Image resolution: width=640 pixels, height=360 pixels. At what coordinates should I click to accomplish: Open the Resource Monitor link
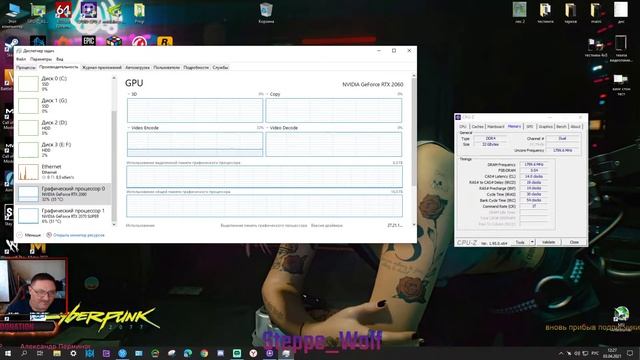click(76, 235)
